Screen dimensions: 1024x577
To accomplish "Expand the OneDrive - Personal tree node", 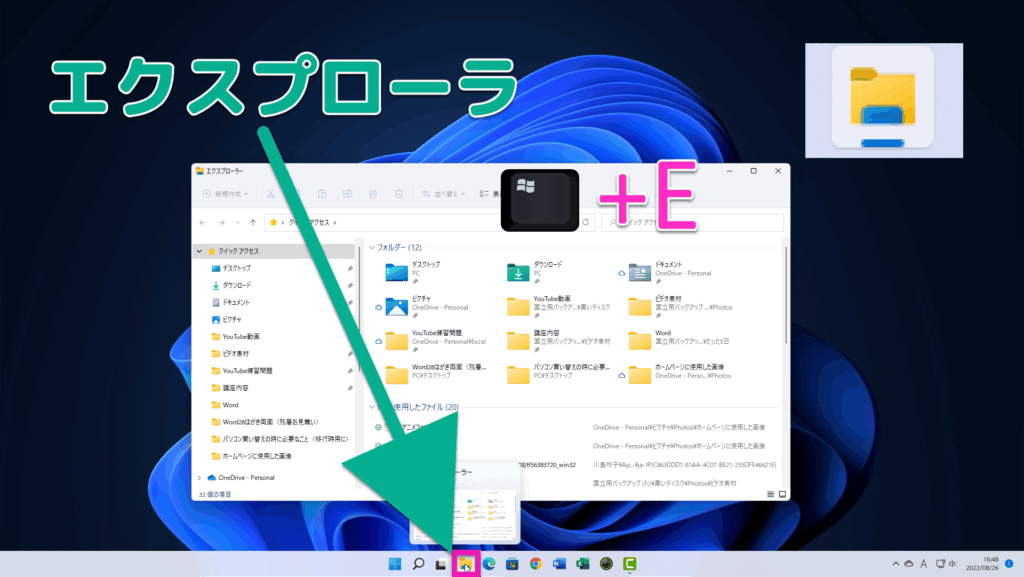I will (x=199, y=478).
